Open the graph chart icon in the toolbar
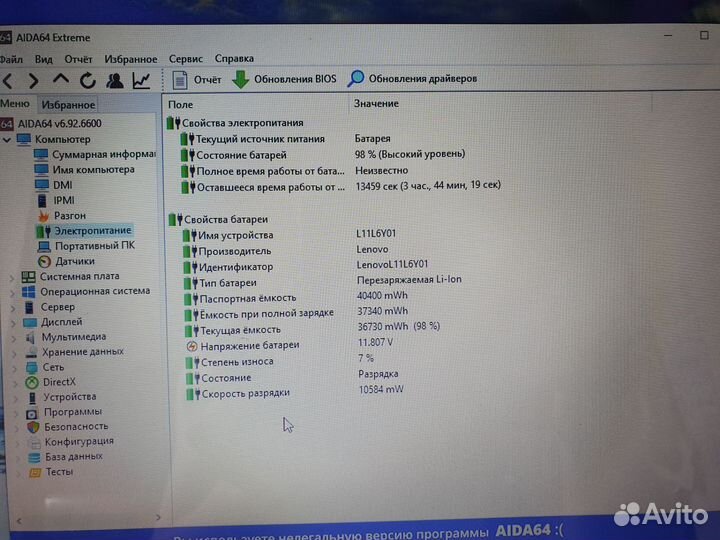This screenshot has width=720, height=540. tap(141, 80)
